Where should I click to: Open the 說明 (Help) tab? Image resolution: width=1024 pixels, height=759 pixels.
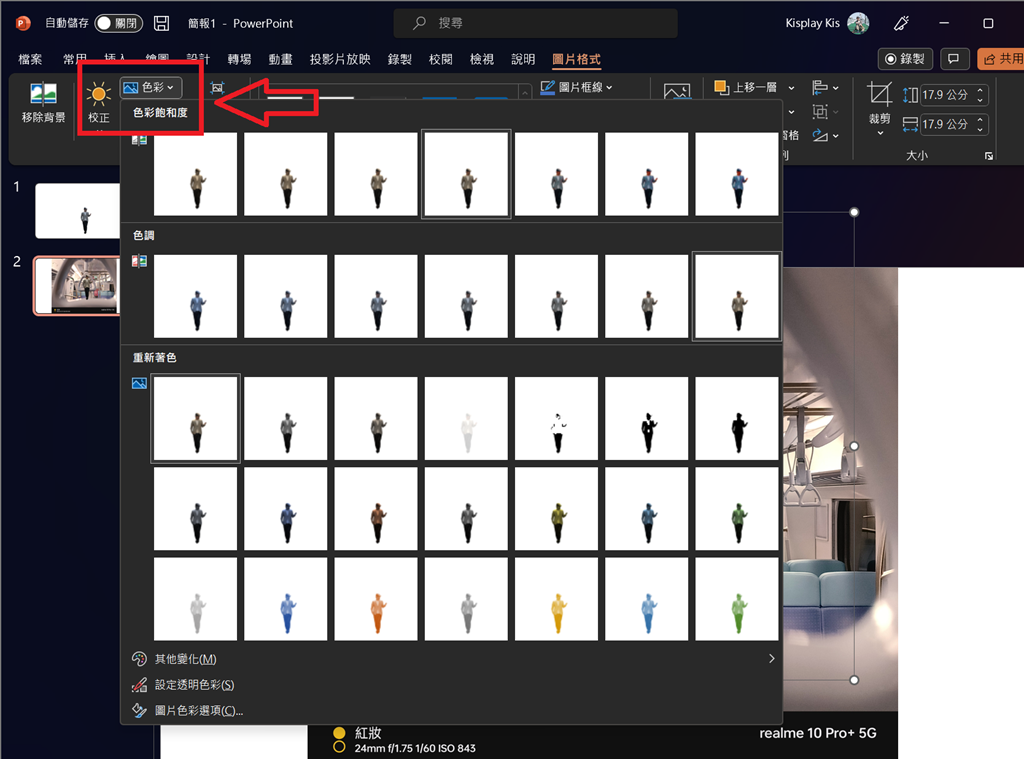pos(522,59)
